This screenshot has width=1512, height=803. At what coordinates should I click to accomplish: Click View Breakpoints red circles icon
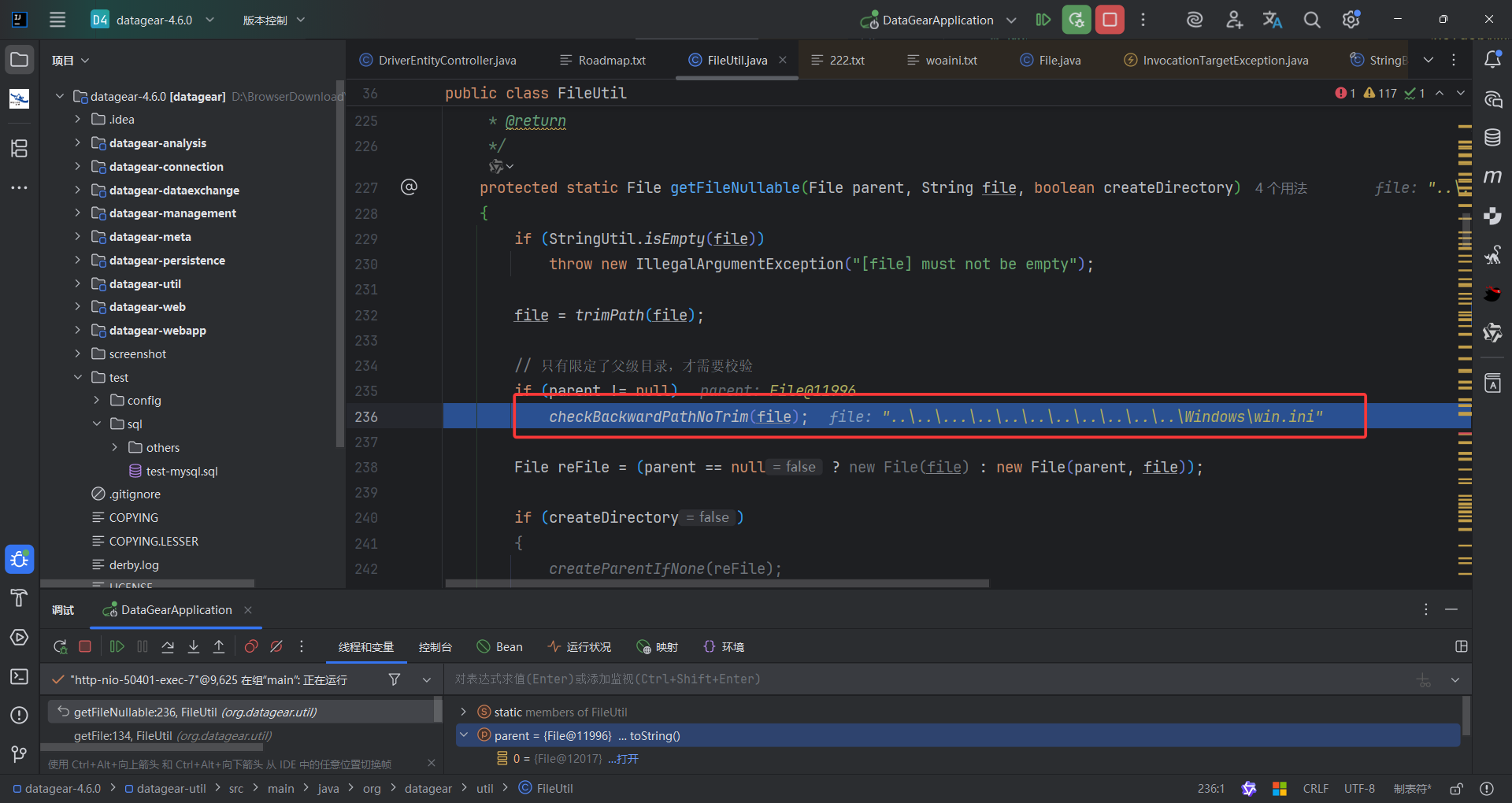click(x=251, y=647)
